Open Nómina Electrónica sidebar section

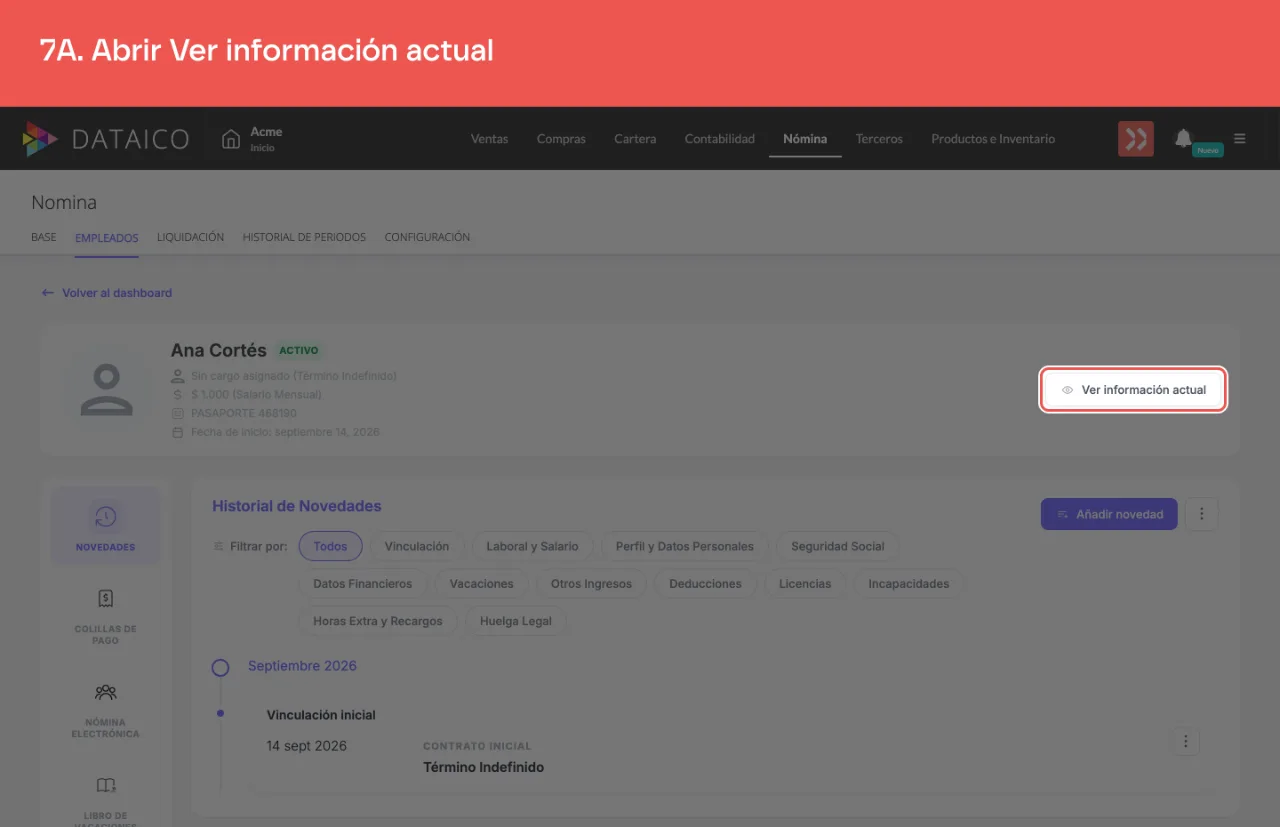coord(105,710)
